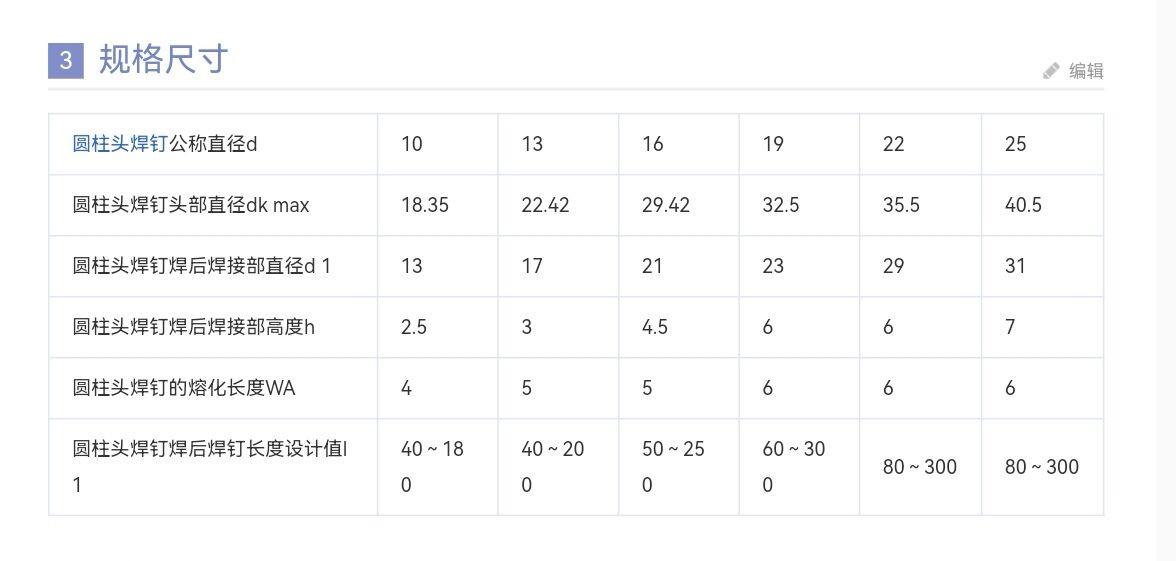Screen dimensions: 1176x561
Task: Click the 32.5 head diameter cell
Action: point(782,205)
